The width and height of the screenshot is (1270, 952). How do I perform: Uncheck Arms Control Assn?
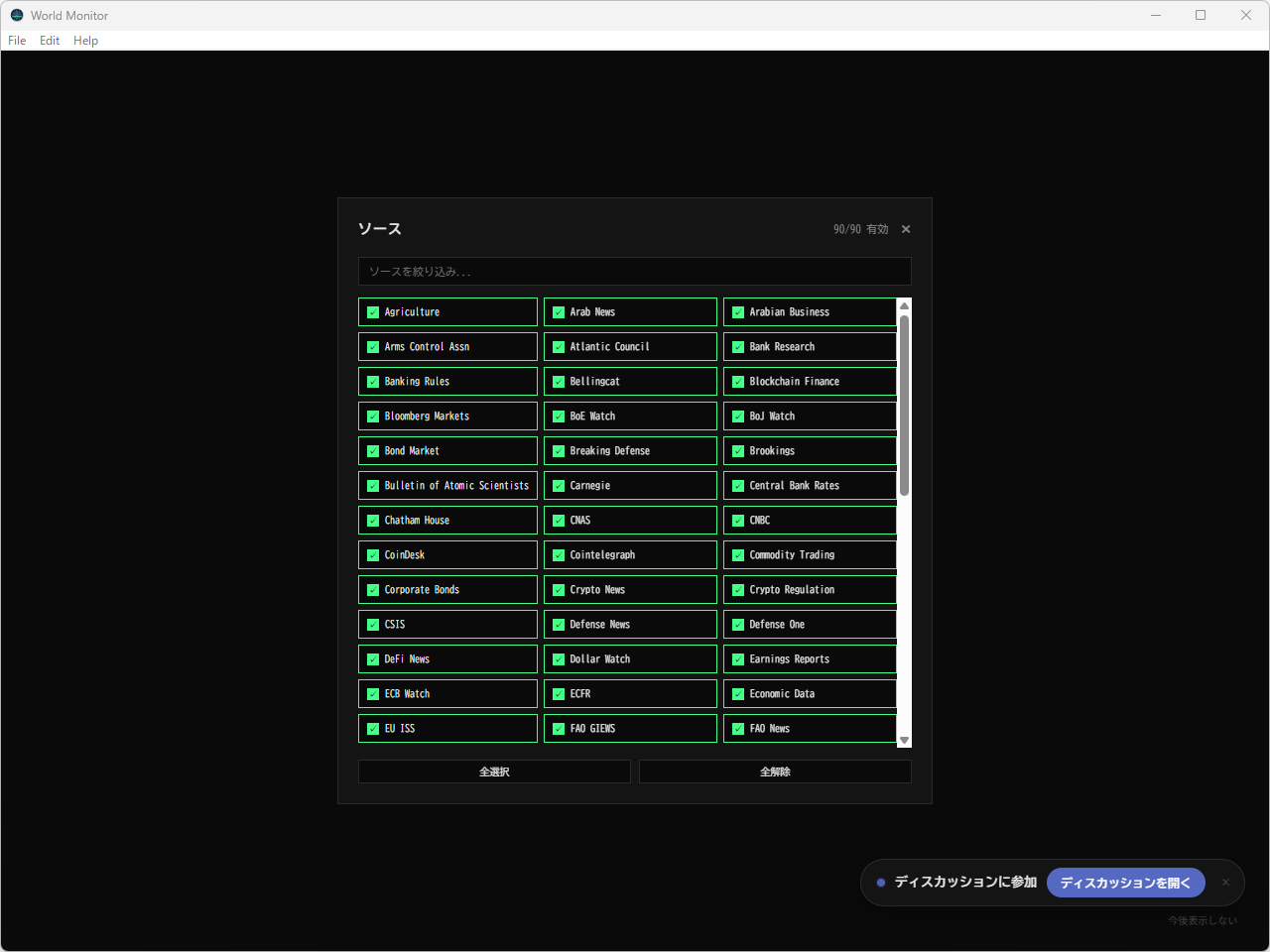373,347
